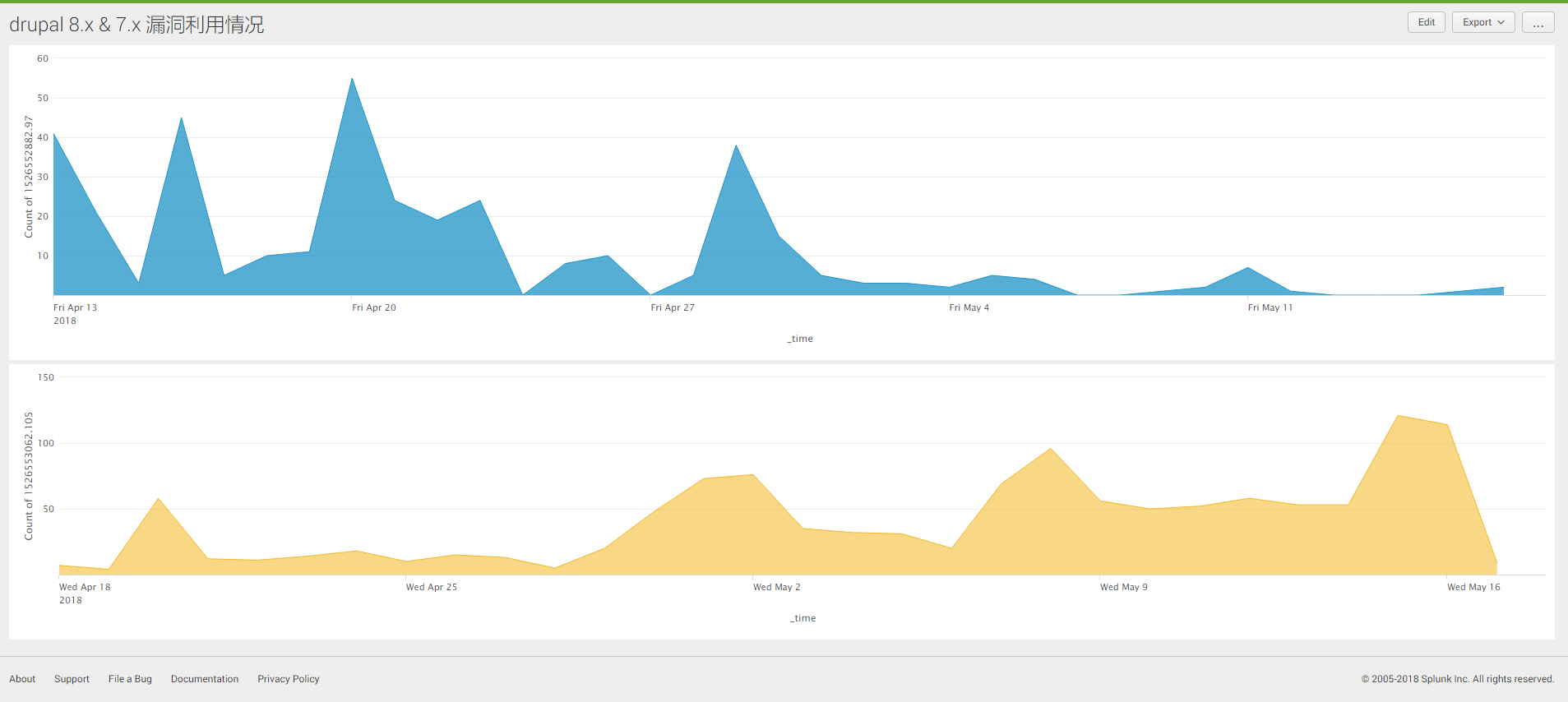
Task: Select the Wed Apr 25 axis label
Action: [431, 587]
